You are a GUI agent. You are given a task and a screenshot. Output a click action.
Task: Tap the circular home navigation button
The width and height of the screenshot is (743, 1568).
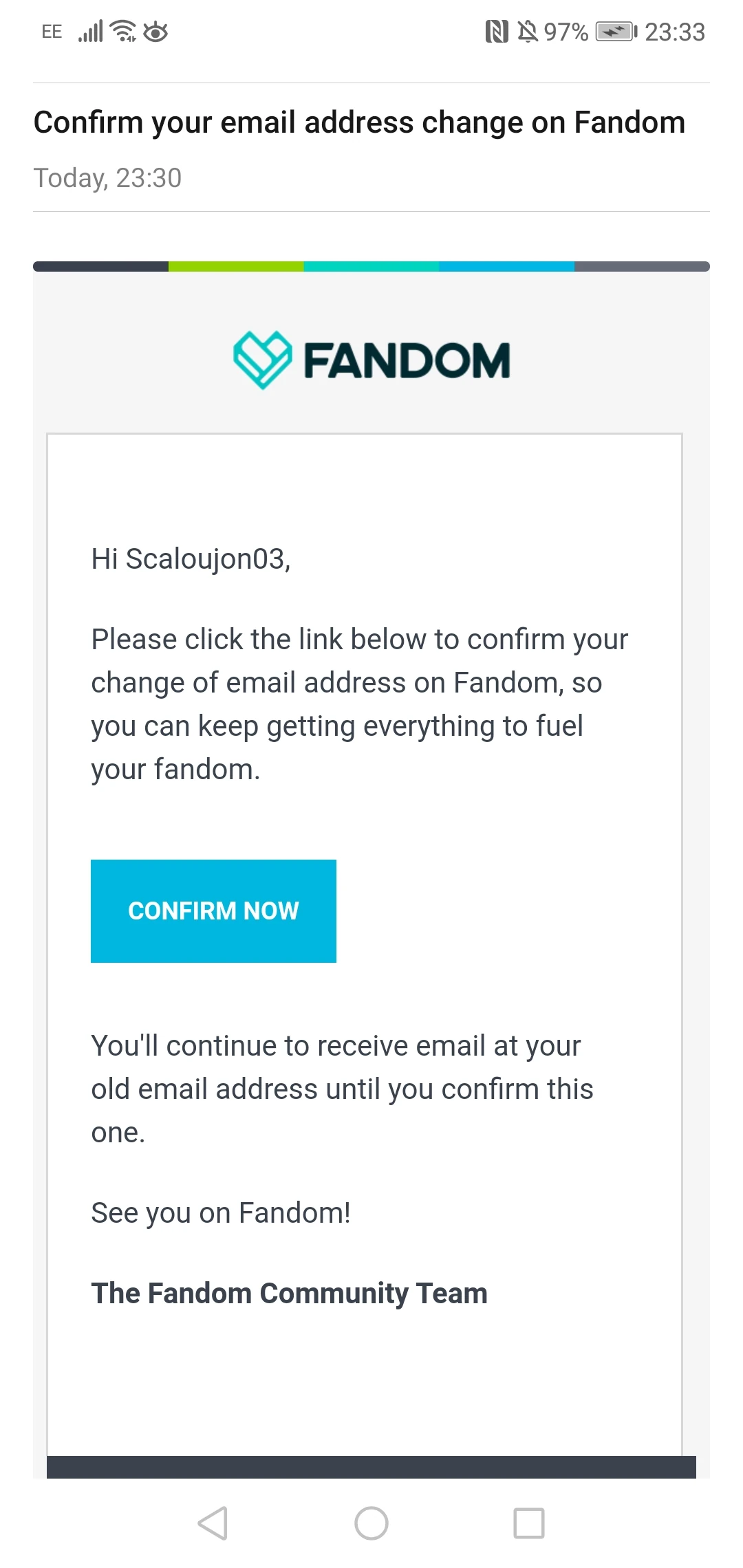tap(371, 1523)
